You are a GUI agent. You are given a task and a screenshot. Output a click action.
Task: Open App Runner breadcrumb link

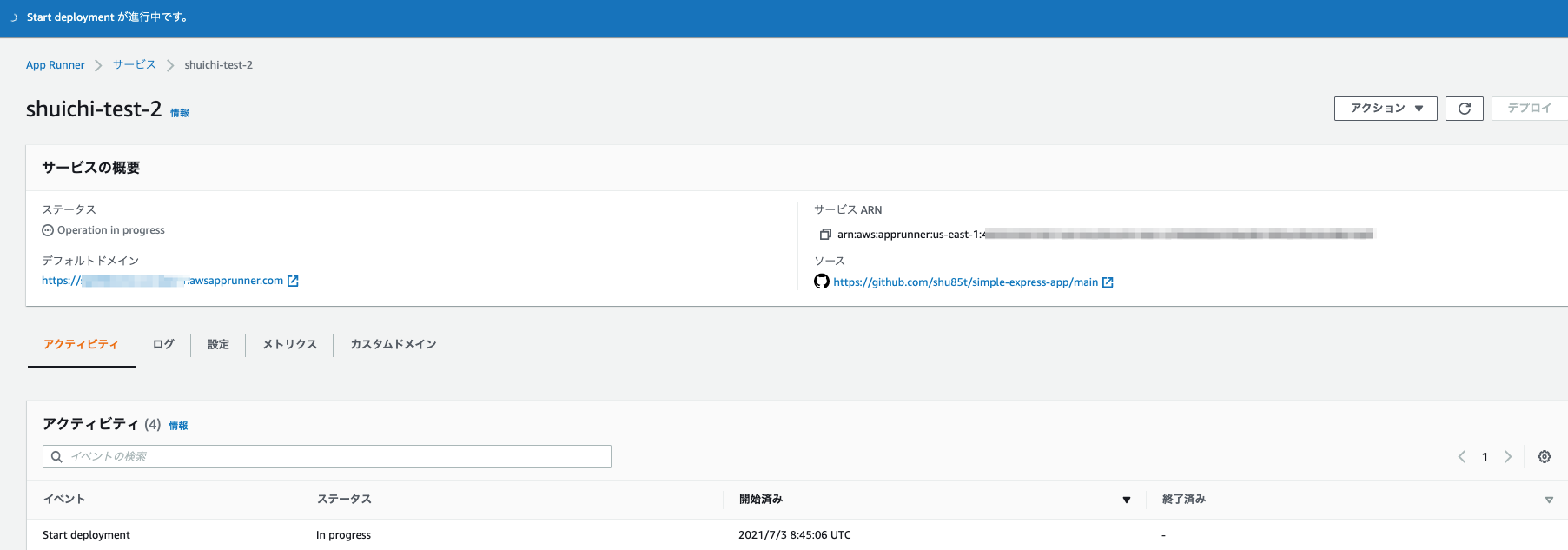(x=56, y=65)
